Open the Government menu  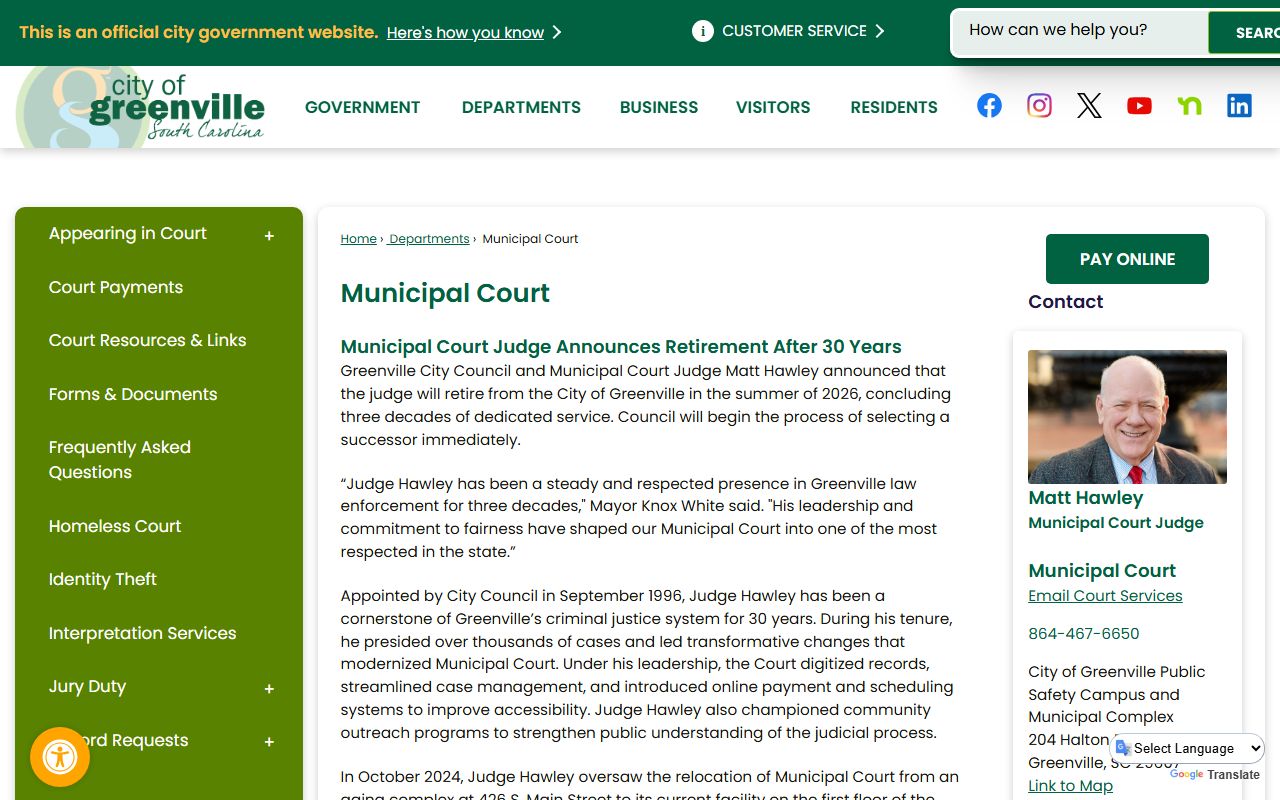point(363,107)
